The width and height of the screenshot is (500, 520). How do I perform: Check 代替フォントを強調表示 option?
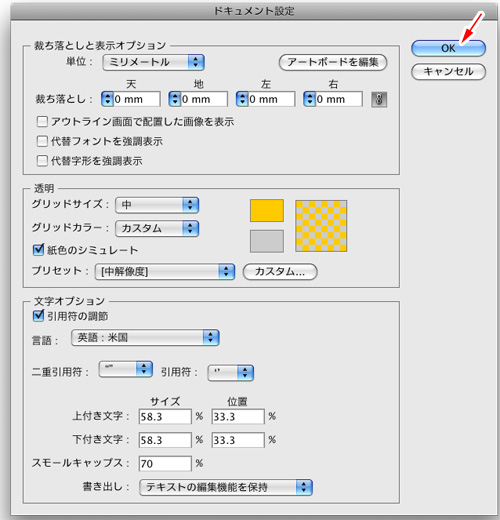(x=42, y=141)
